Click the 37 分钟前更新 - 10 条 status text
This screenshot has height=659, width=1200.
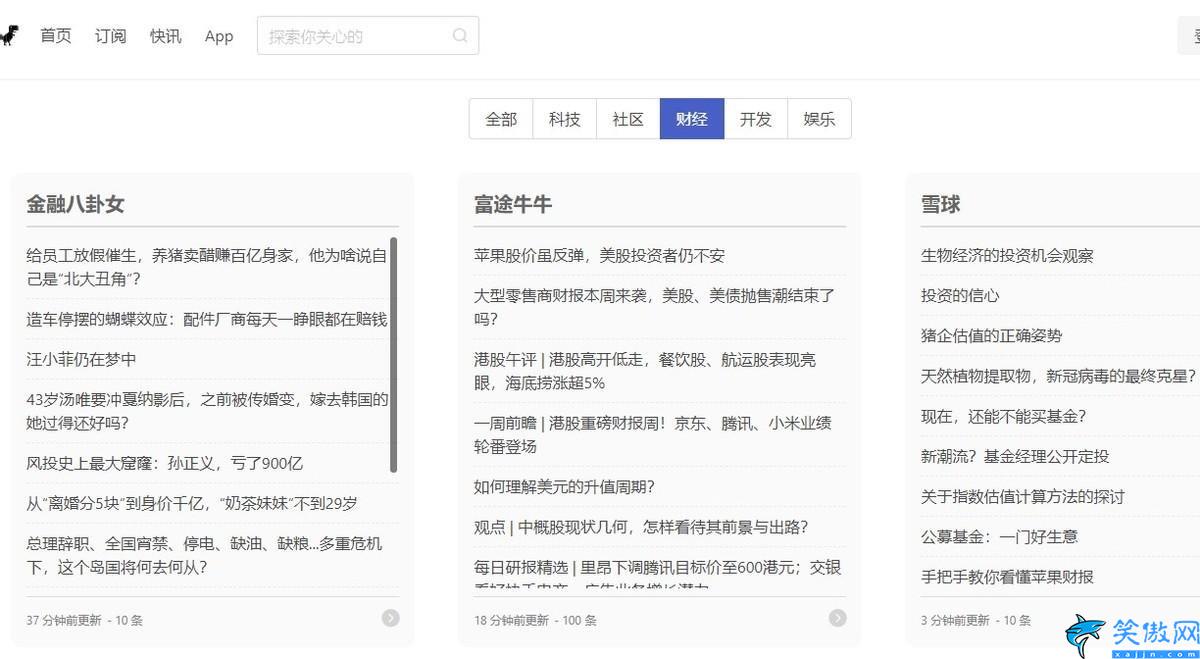pos(85,620)
